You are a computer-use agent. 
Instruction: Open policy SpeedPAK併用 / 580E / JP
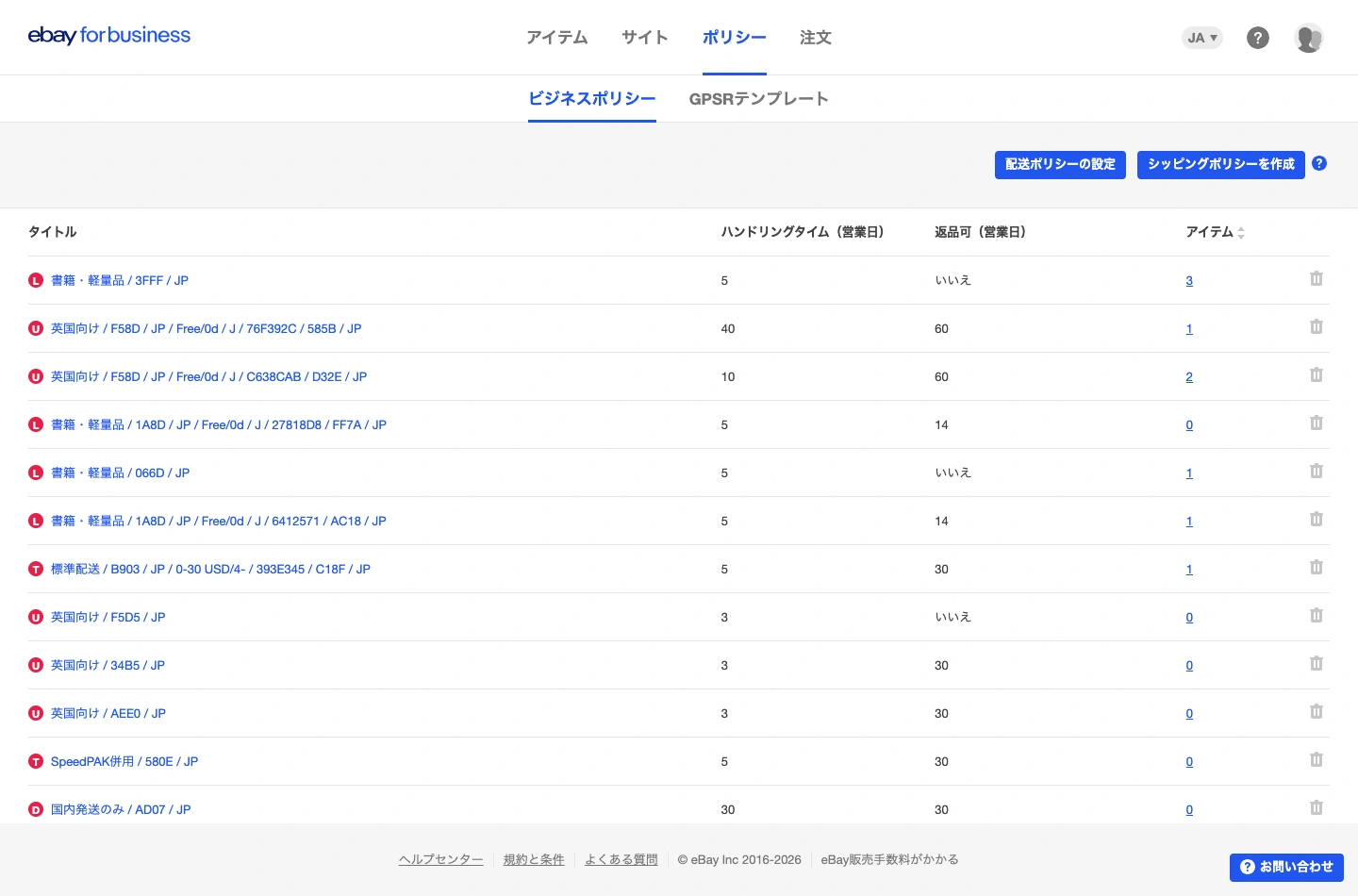[x=124, y=761]
